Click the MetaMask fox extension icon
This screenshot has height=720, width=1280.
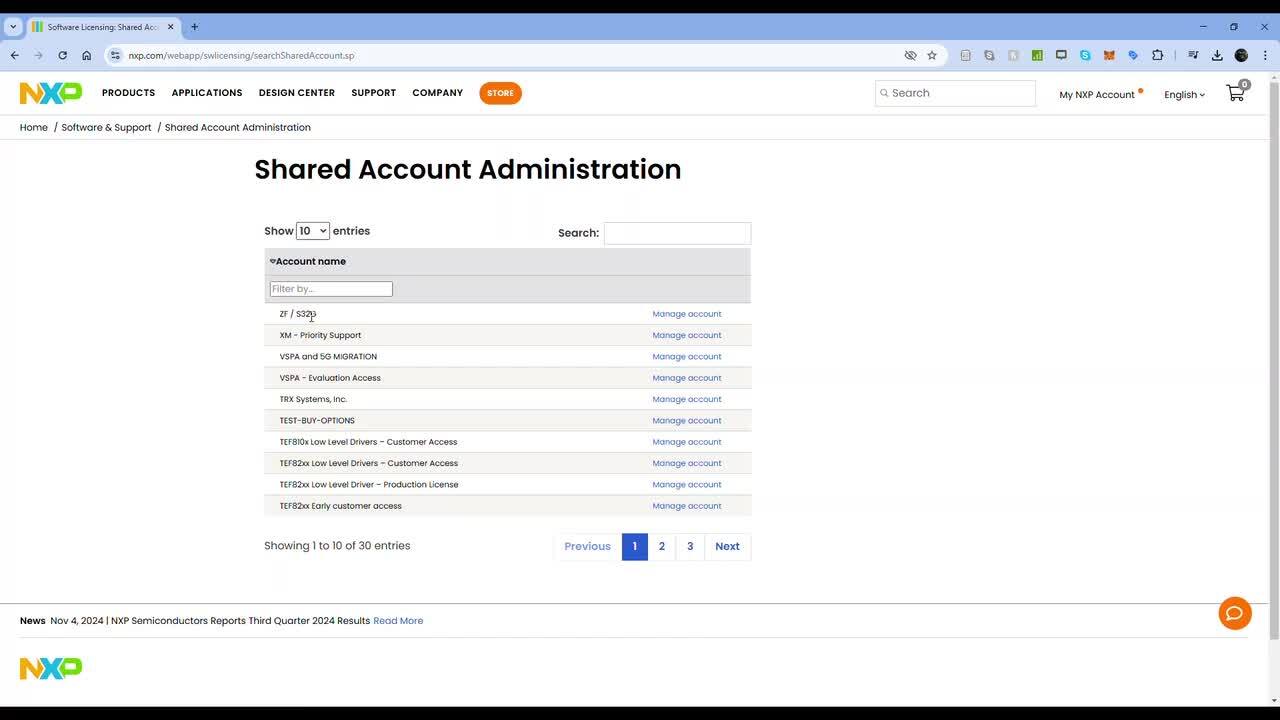click(1109, 56)
